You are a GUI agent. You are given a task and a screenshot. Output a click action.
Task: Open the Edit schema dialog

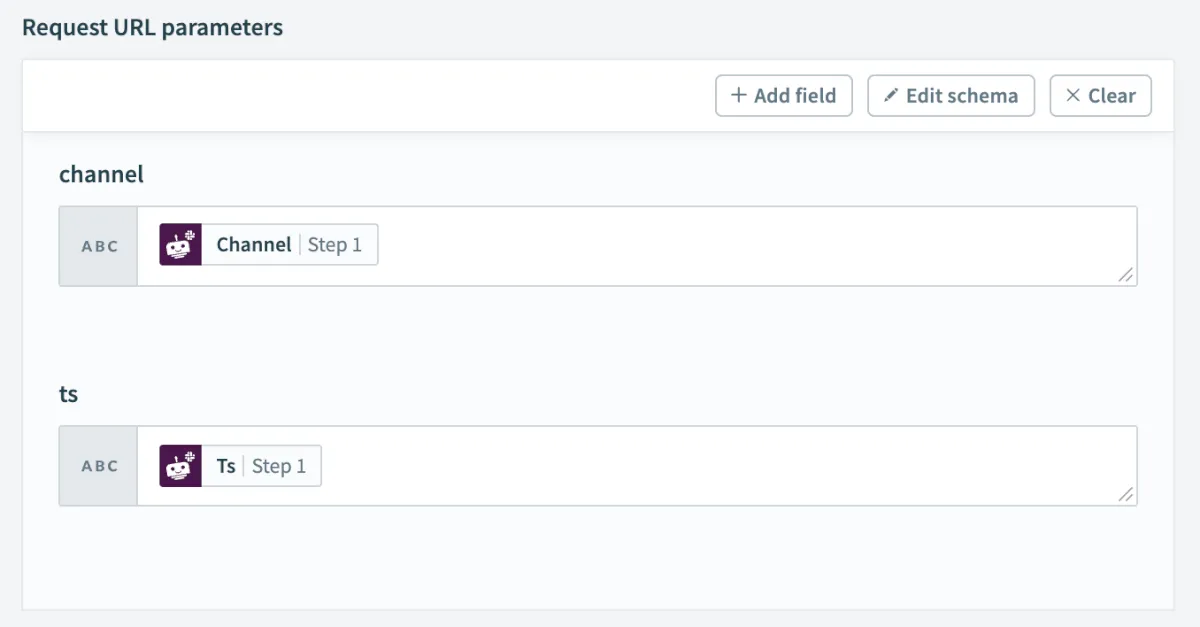[951, 96]
